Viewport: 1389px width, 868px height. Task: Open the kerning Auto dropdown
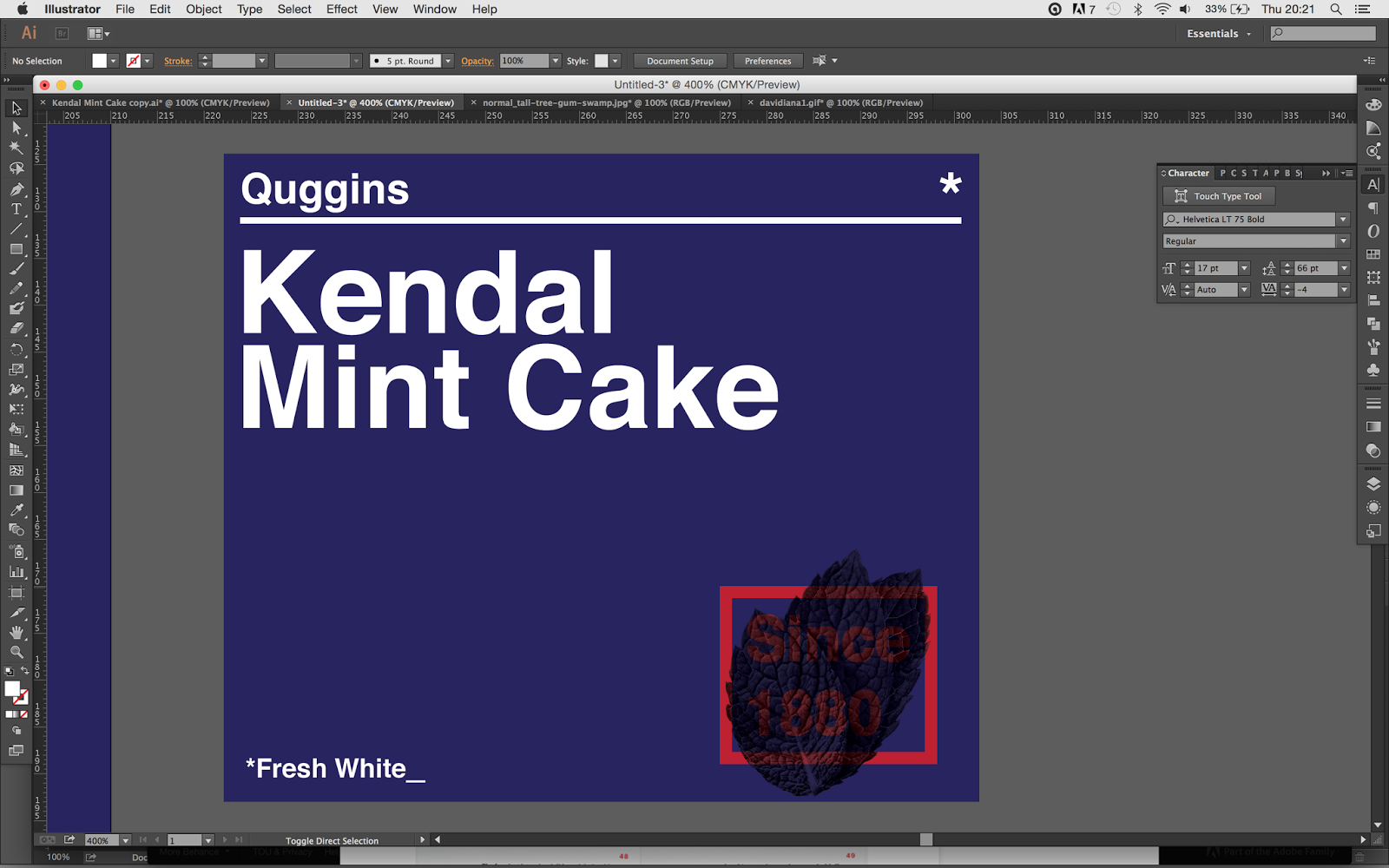(1244, 290)
